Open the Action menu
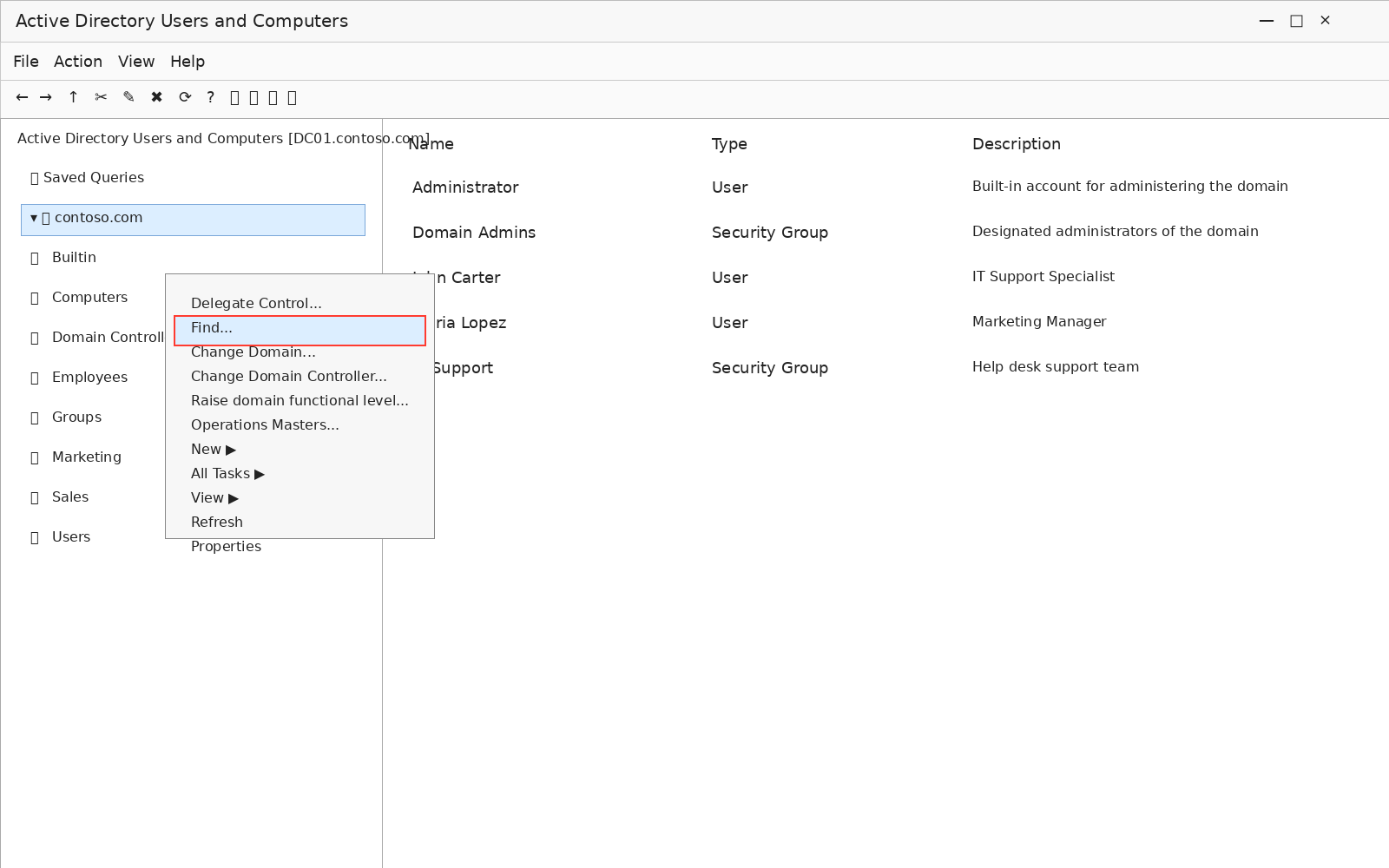1389x868 pixels. (x=78, y=62)
